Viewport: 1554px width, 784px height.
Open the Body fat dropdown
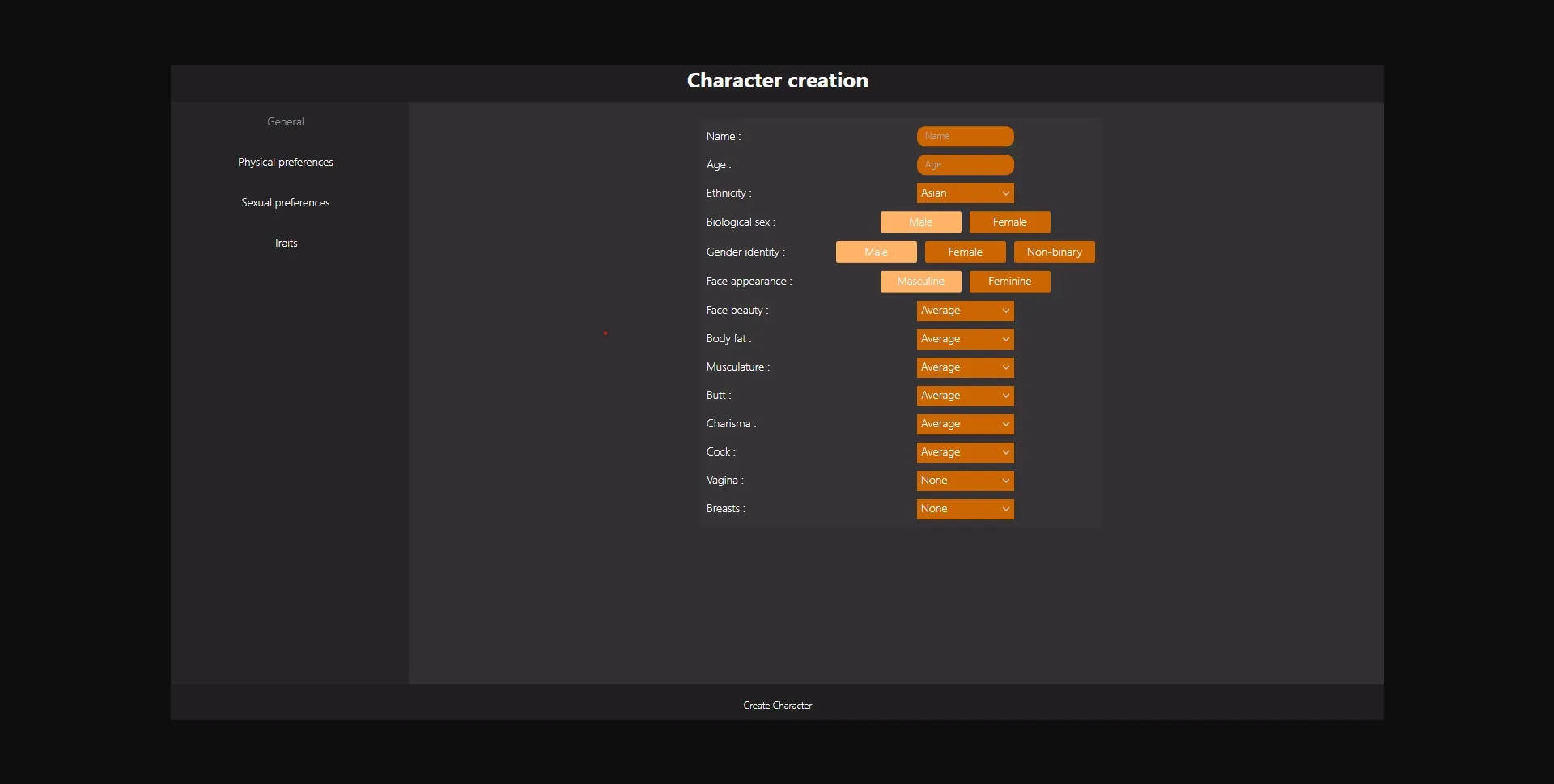coord(965,339)
